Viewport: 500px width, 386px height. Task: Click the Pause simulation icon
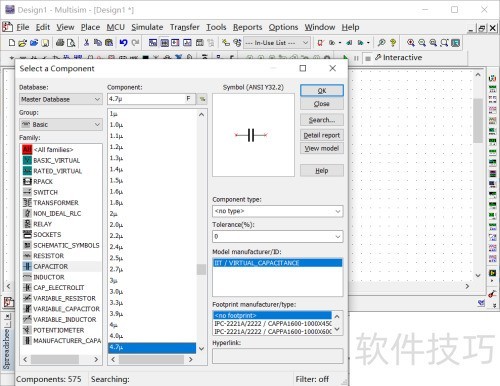tap(356, 58)
